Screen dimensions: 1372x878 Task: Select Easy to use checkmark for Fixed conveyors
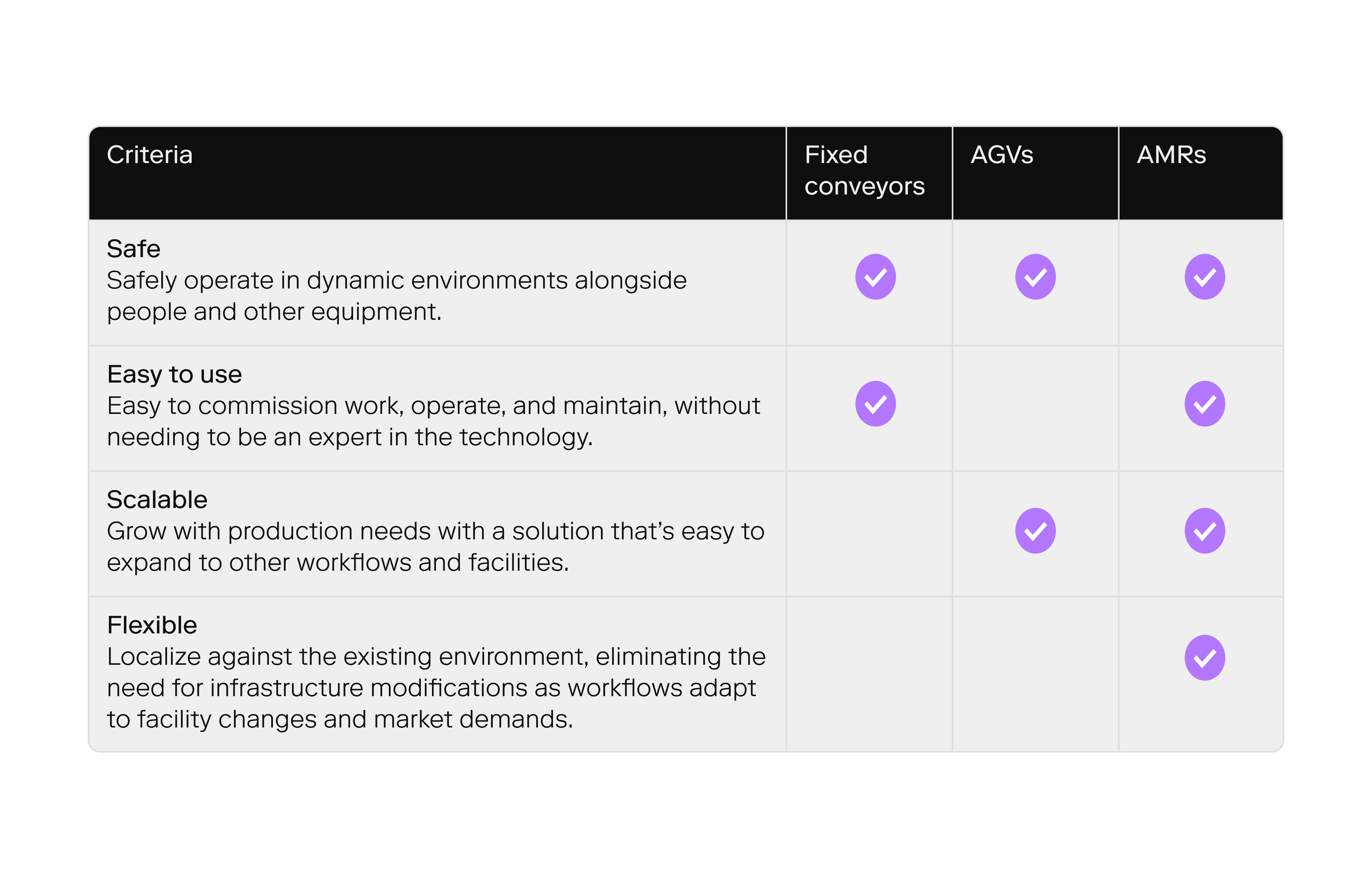point(875,404)
